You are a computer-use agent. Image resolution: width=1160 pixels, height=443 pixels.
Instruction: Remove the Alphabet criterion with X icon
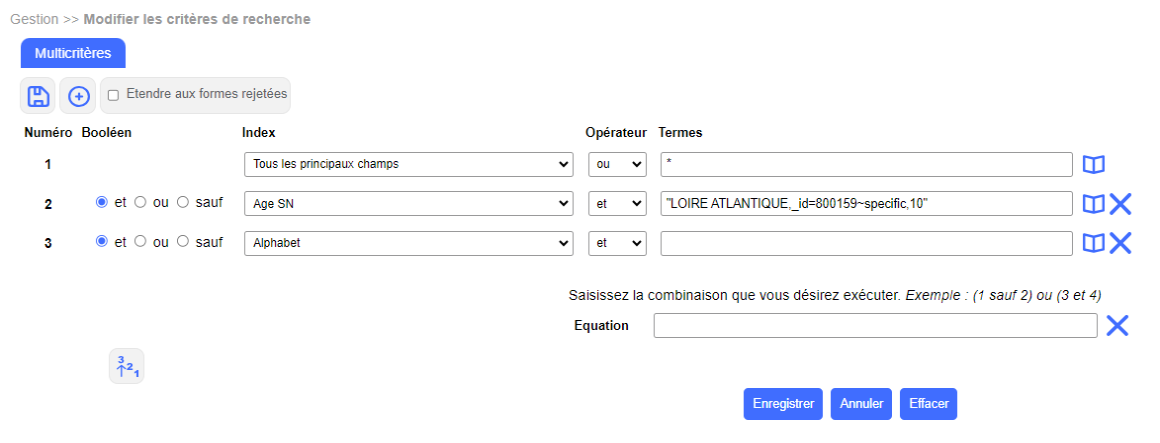tap(1120, 243)
